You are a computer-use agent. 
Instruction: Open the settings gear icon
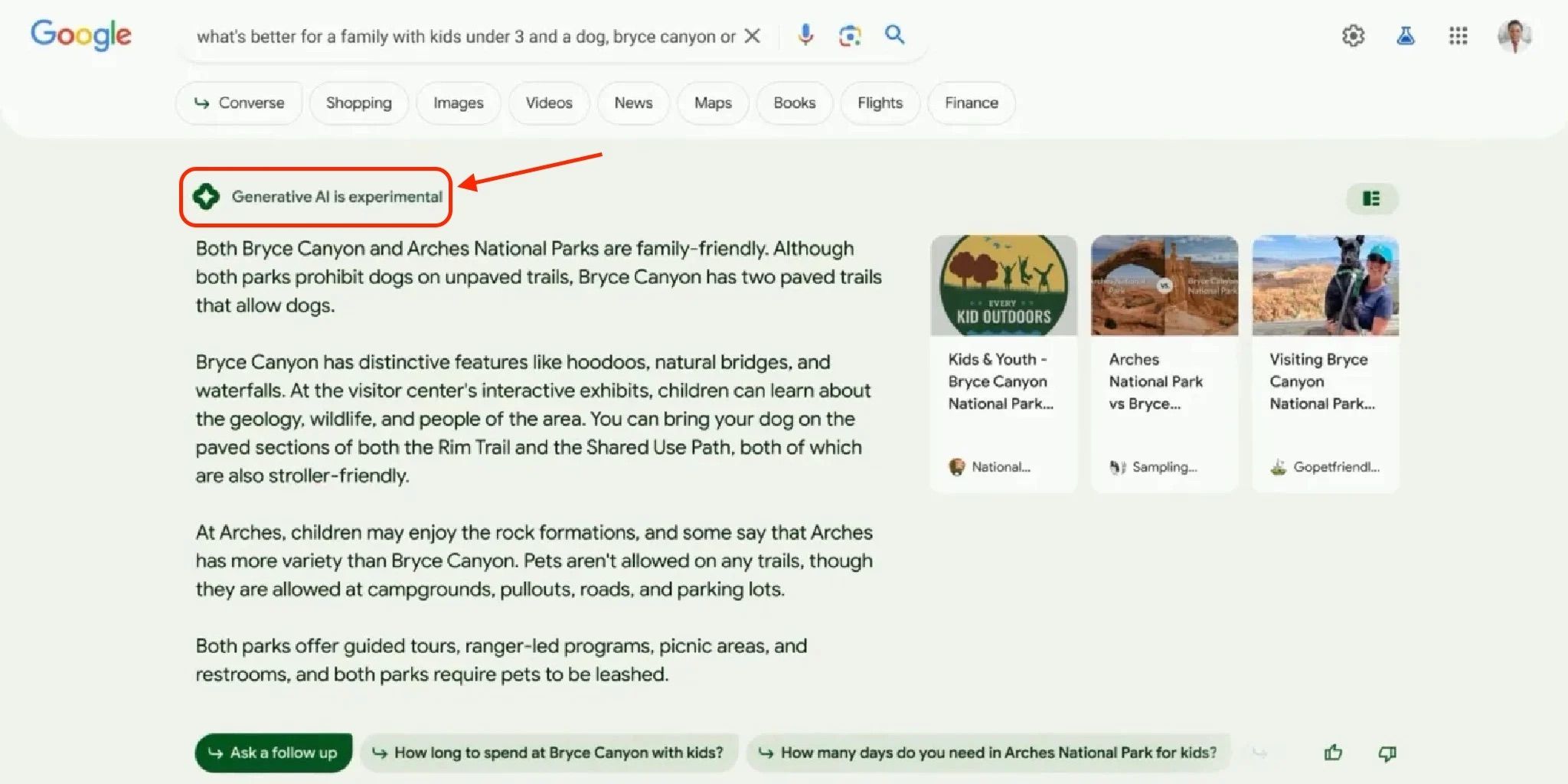(x=1353, y=36)
